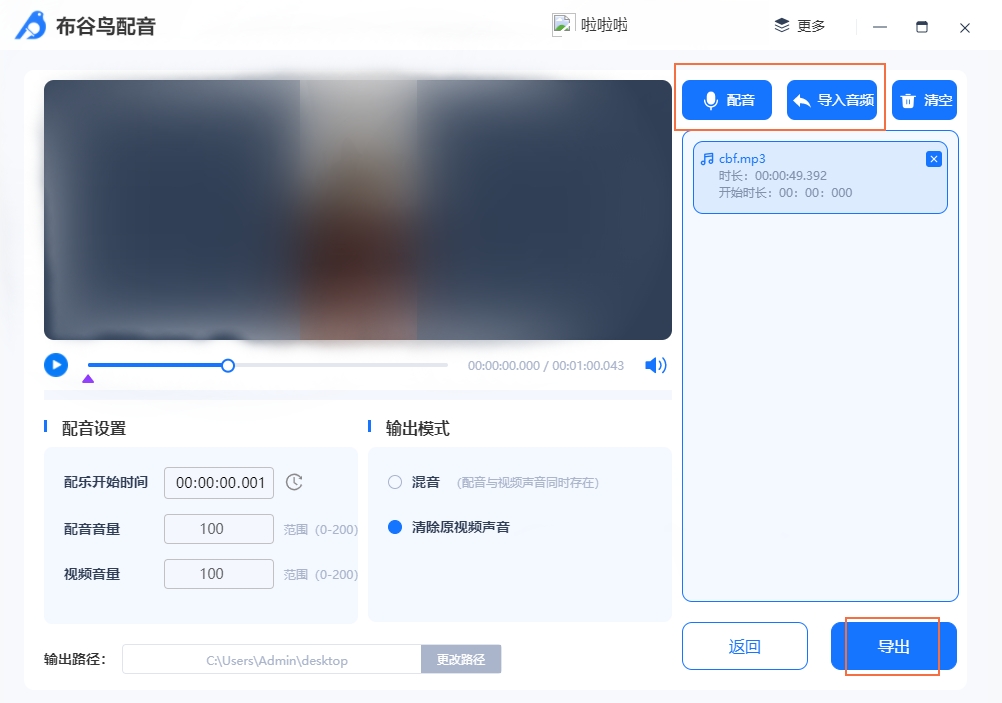
Task: Click the 返回 button
Action: pyautogui.click(x=744, y=646)
